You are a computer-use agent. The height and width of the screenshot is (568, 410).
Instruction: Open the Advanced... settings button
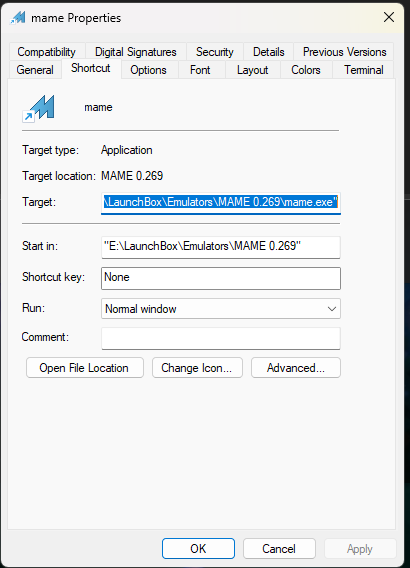click(x=296, y=368)
